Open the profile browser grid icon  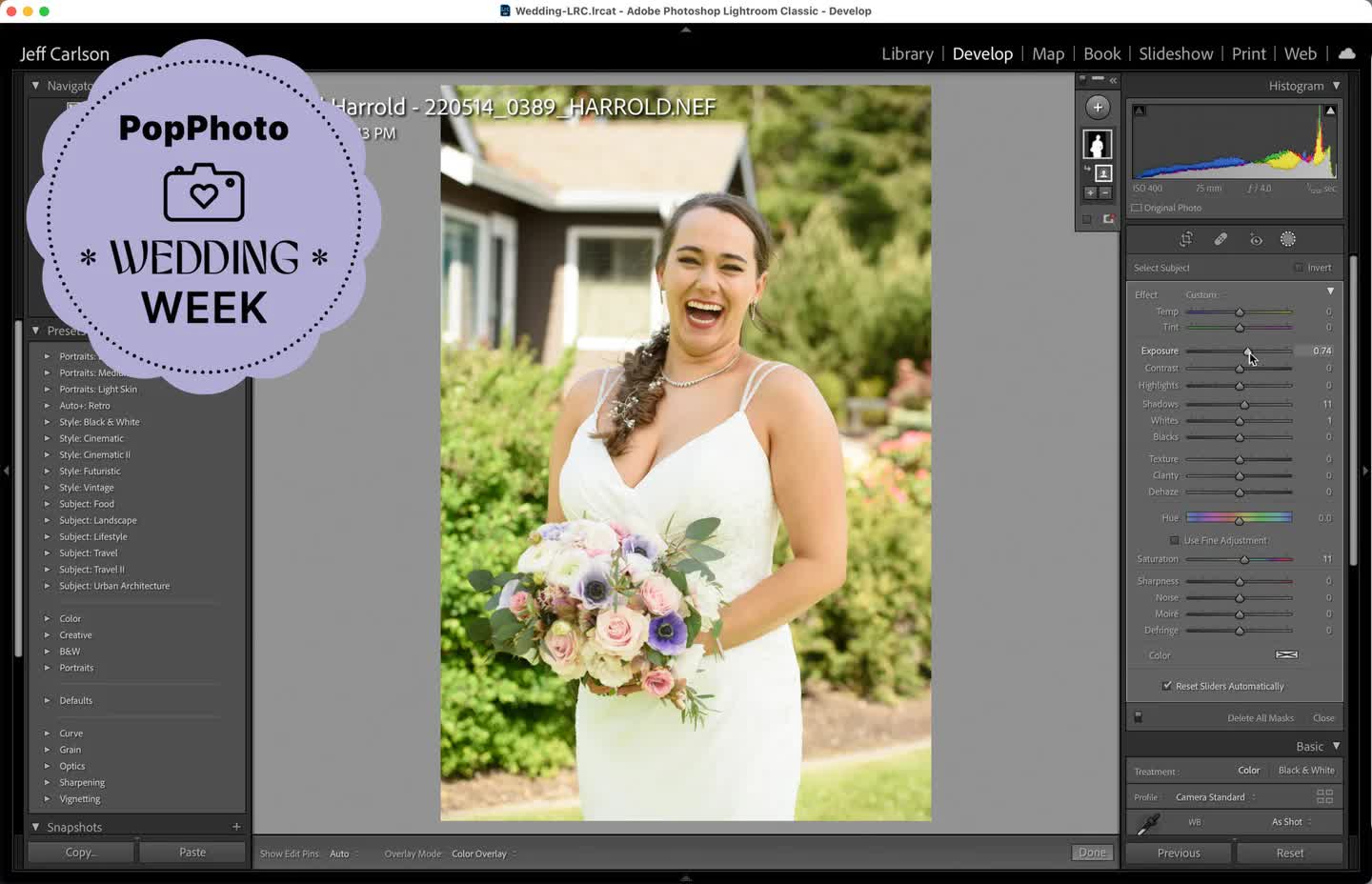pyautogui.click(x=1324, y=796)
